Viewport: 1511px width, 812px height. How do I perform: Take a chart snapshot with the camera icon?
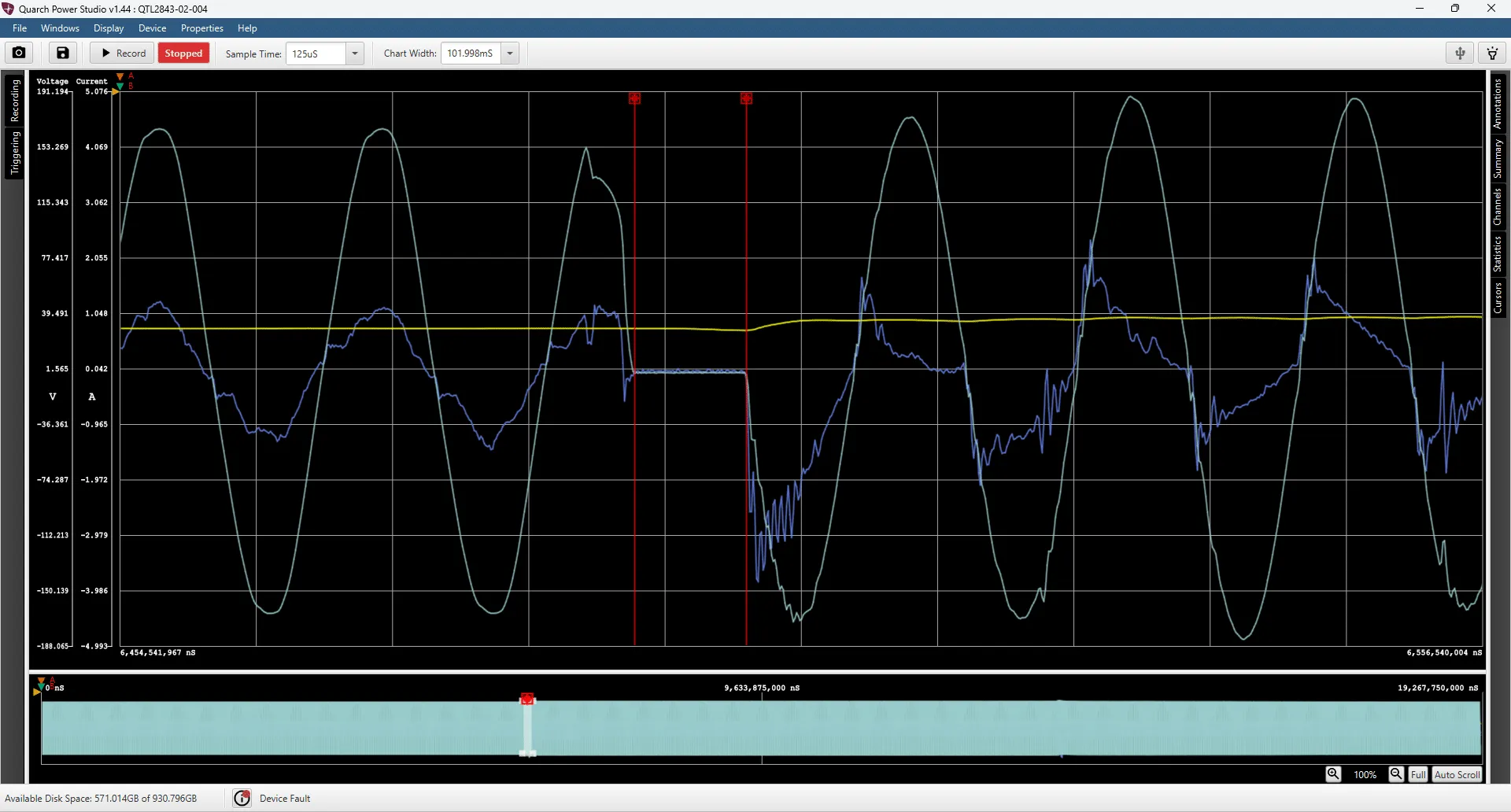click(19, 53)
